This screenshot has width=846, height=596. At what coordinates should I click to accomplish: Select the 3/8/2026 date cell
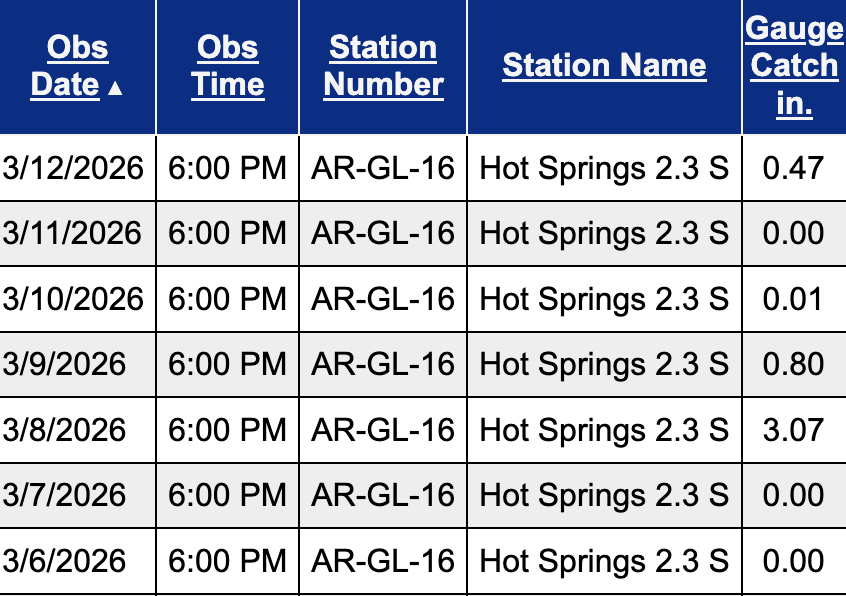65,430
